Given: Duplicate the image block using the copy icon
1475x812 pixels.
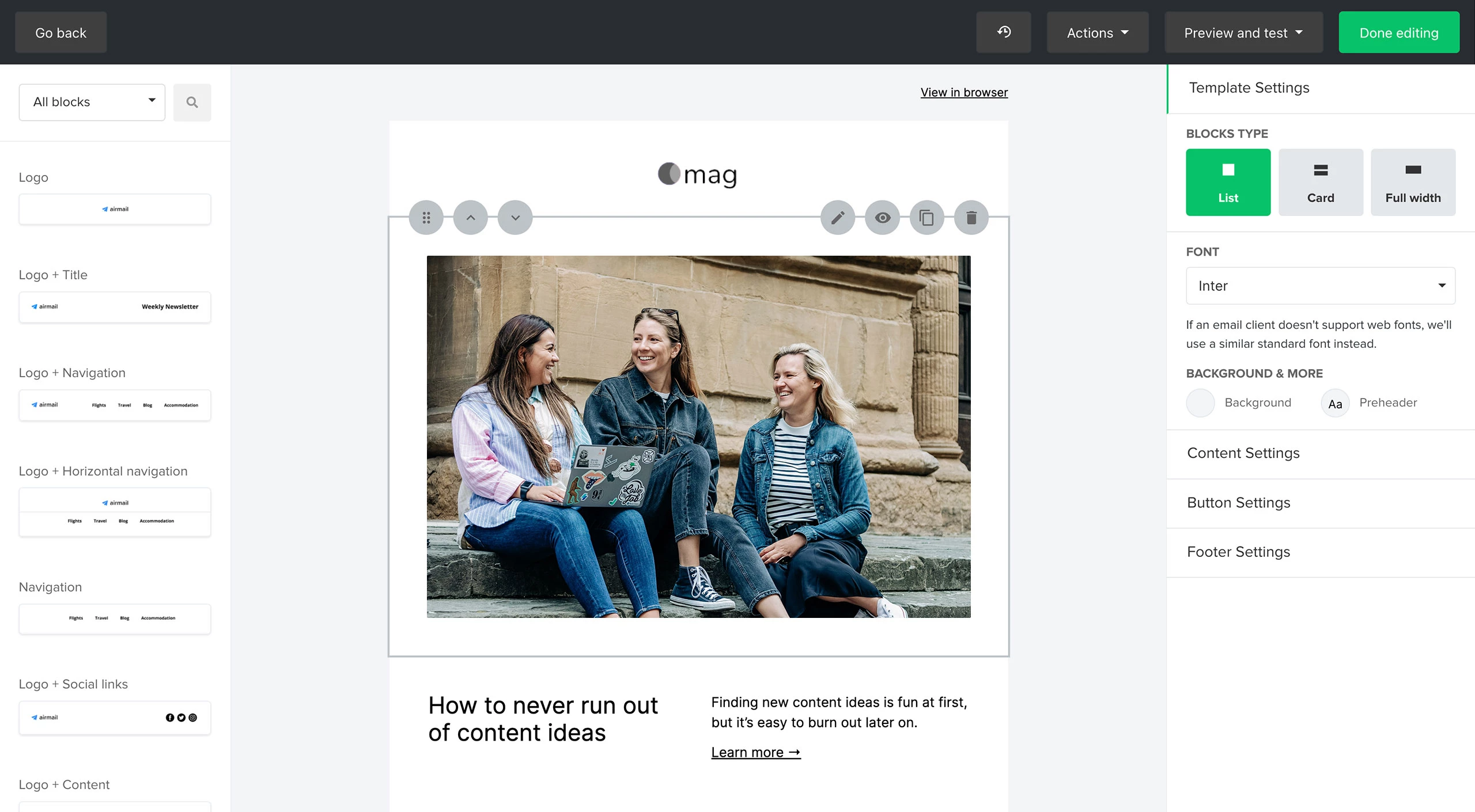Looking at the screenshot, I should [927, 217].
